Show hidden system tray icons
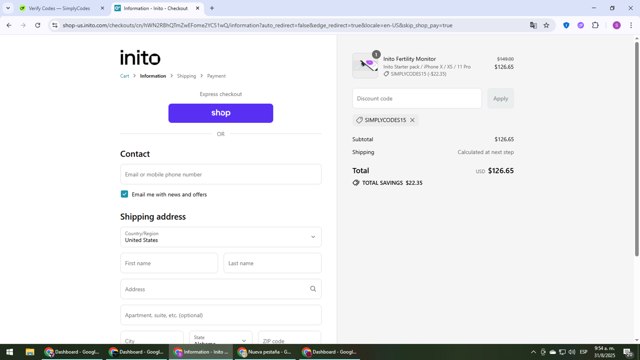 click(533, 352)
